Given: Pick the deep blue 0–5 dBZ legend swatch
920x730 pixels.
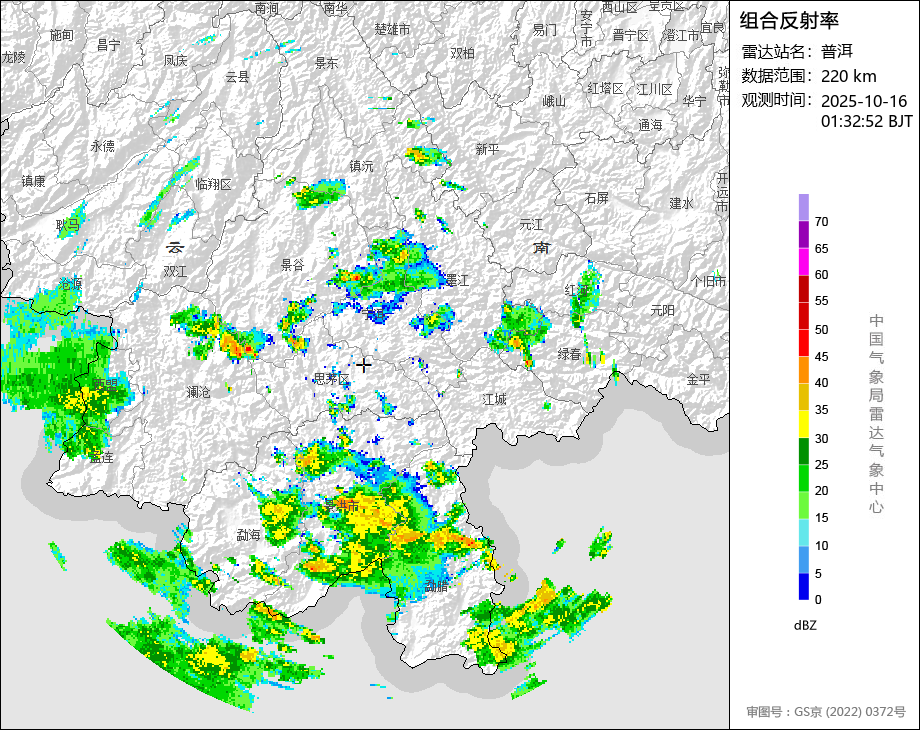Looking at the screenshot, I should click(803, 586).
